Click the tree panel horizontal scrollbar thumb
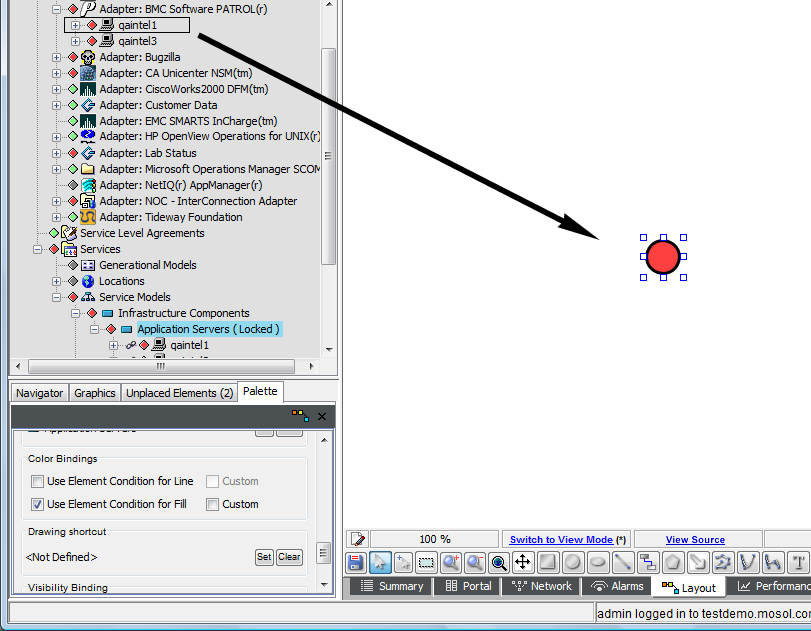This screenshot has height=631, width=811. point(161,366)
